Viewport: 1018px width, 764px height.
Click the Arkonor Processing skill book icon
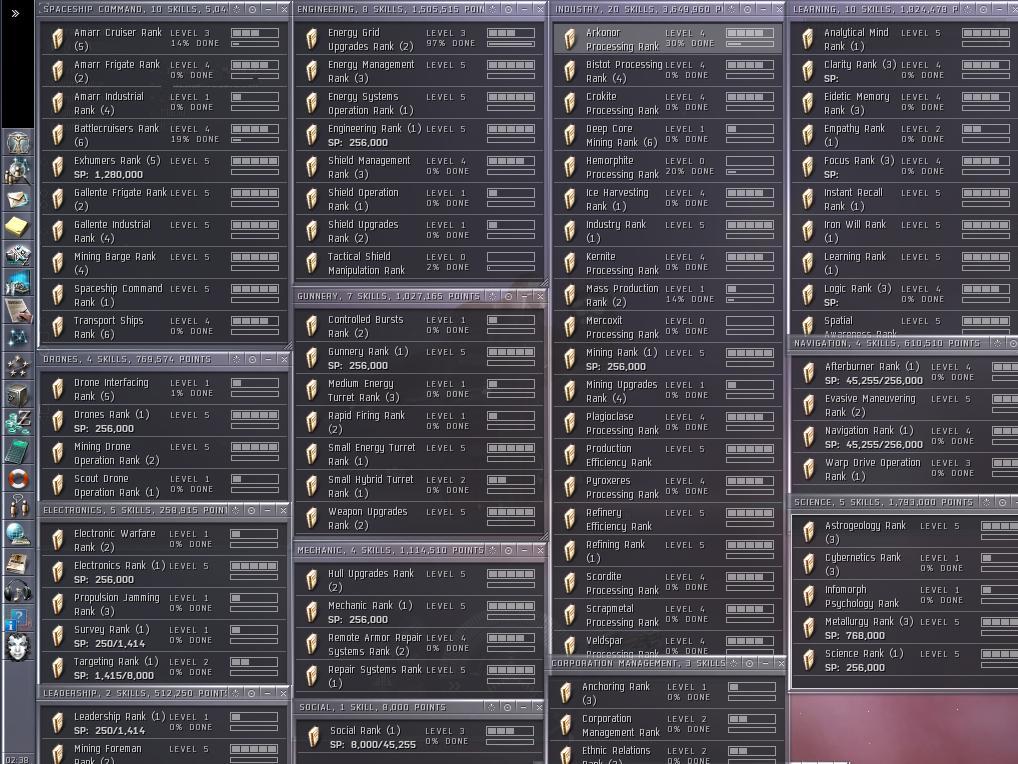(x=569, y=39)
